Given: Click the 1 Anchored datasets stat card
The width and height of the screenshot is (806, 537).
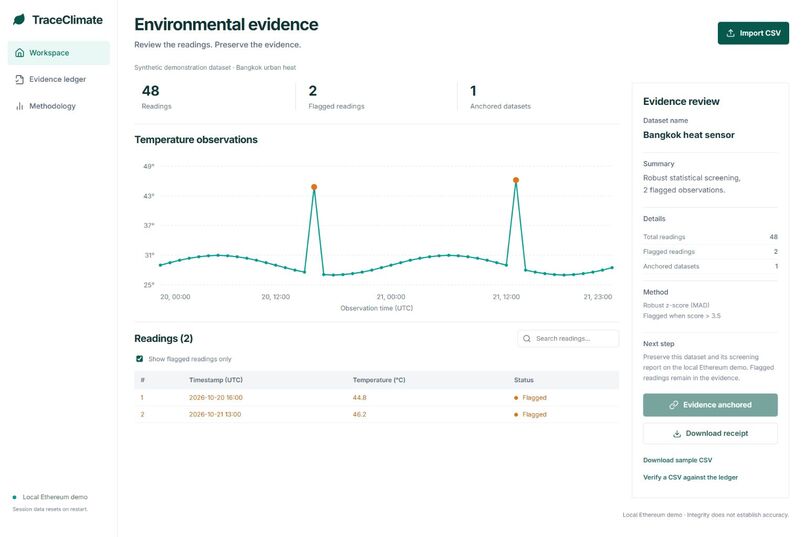Looking at the screenshot, I should tap(539, 97).
